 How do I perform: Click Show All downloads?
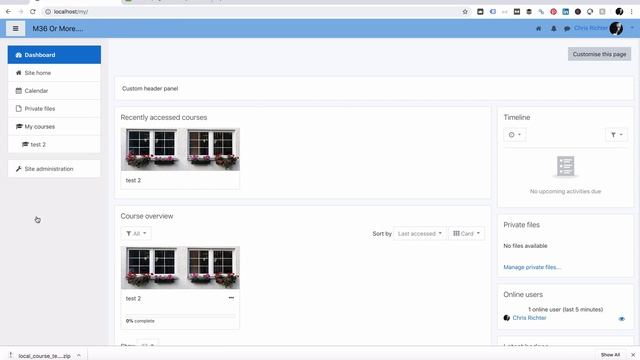(610, 355)
